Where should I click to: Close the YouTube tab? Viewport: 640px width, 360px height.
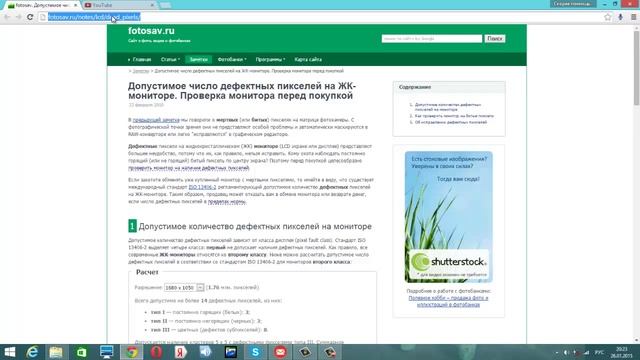pyautogui.click(x=152, y=5)
